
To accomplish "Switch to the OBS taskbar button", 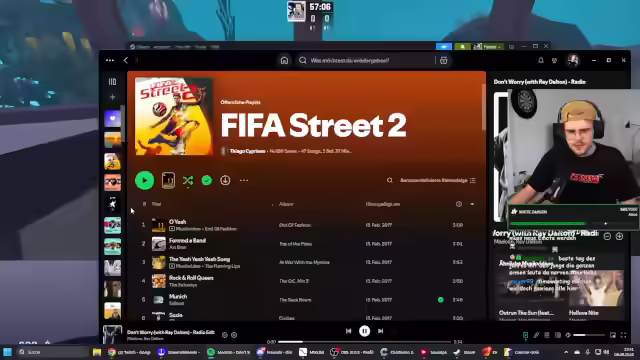I will click(x=353, y=352).
